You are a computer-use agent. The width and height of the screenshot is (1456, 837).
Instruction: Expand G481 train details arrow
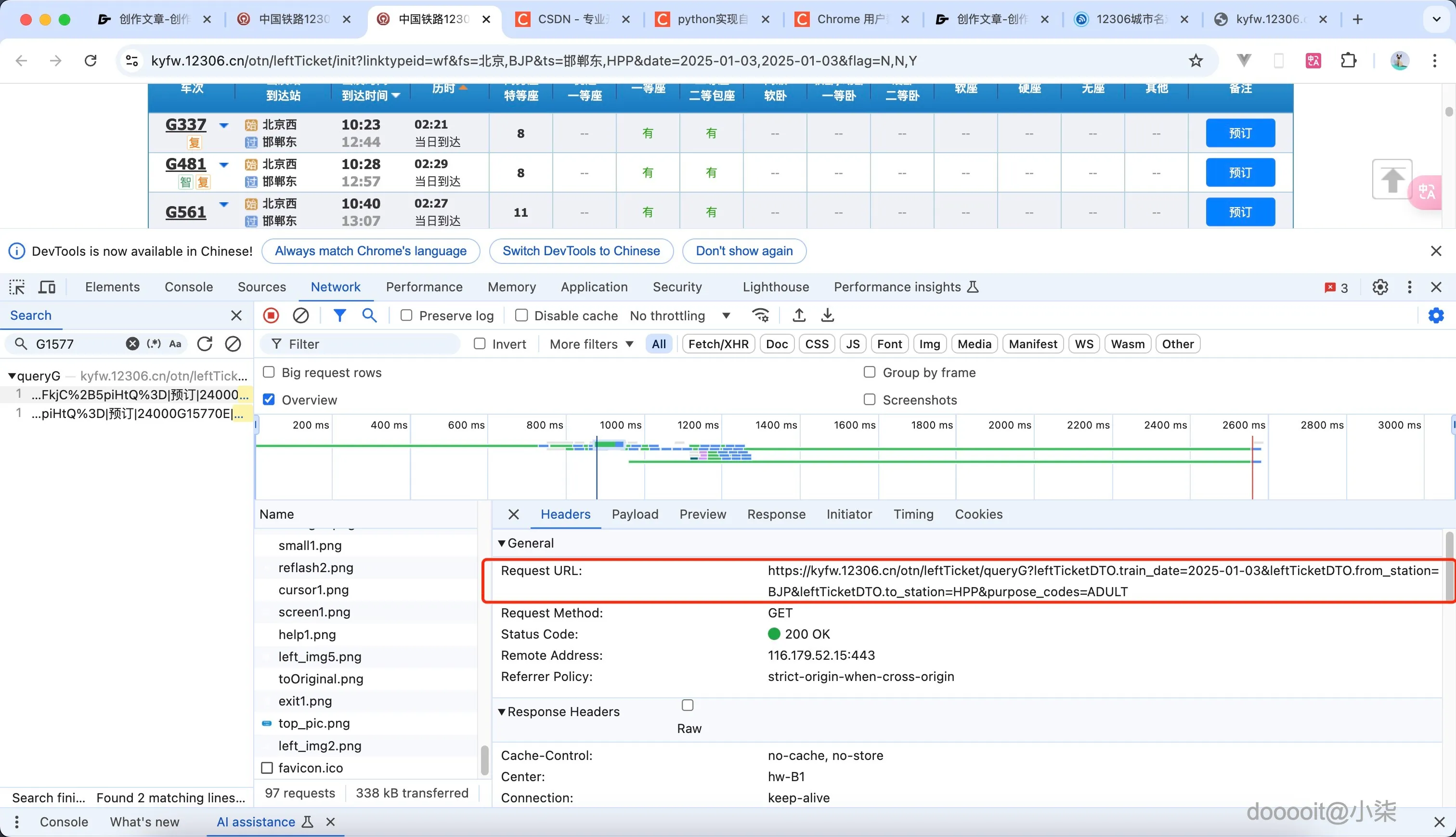click(x=224, y=164)
